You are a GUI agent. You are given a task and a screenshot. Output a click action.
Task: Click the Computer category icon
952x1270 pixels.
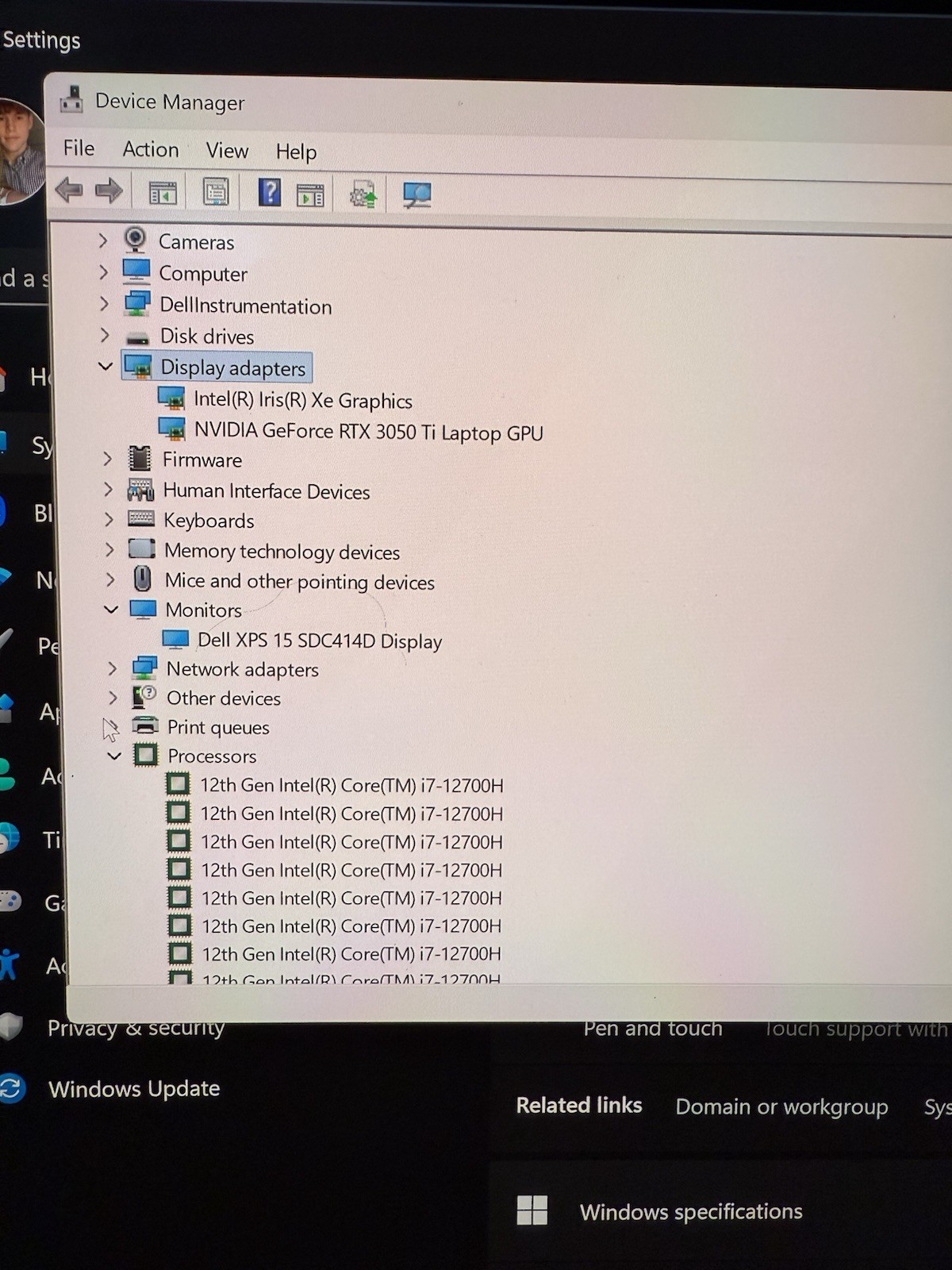136,271
